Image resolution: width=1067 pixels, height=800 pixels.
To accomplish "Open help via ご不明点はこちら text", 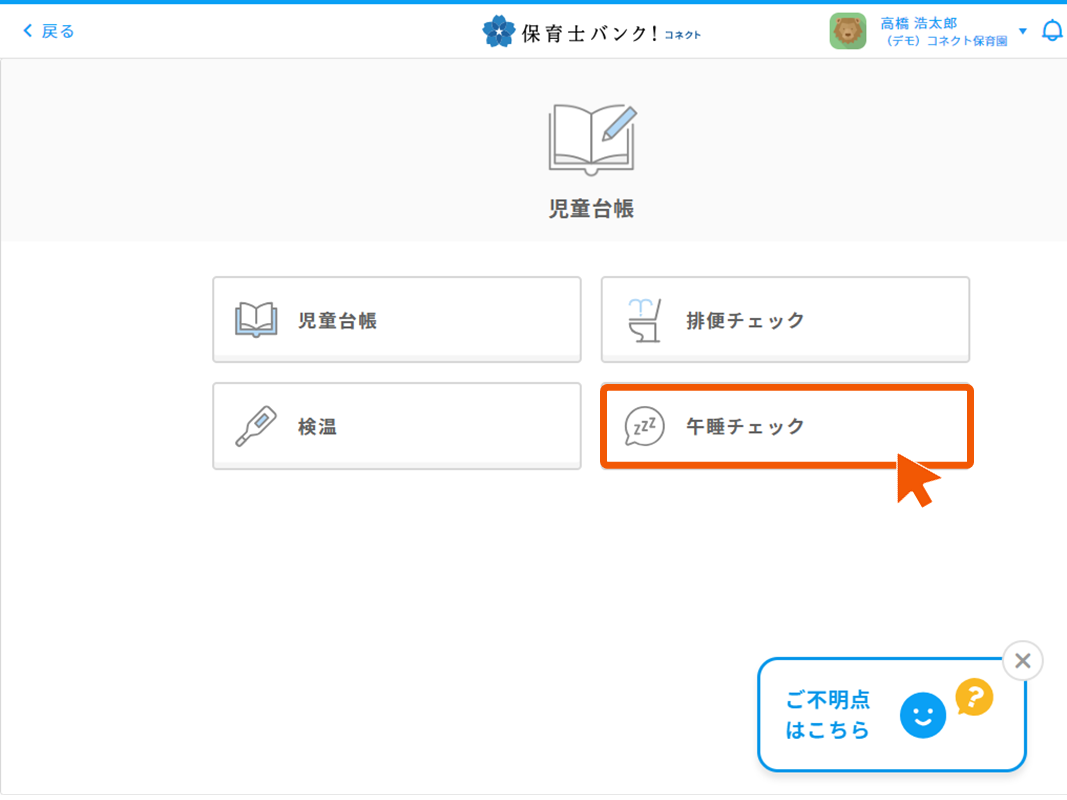I will click(x=828, y=715).
